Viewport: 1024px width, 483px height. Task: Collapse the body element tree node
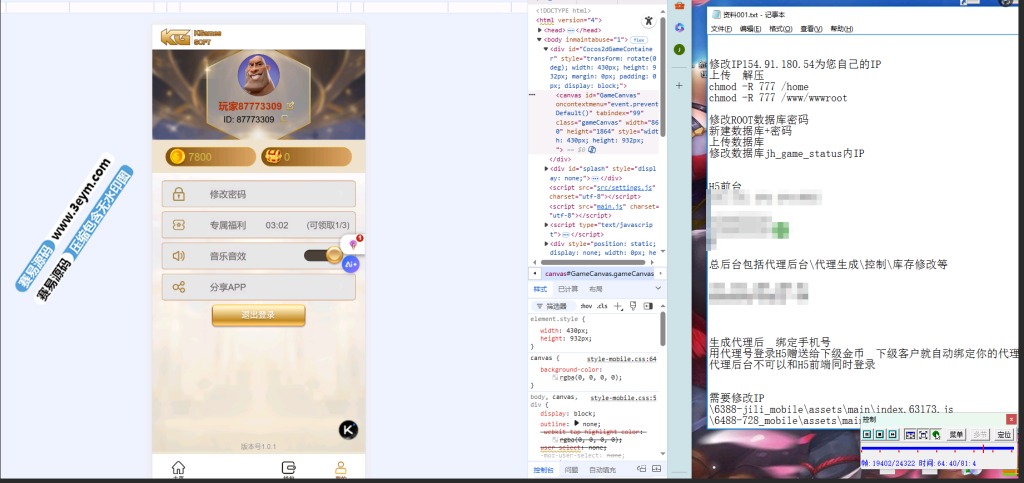click(x=540, y=39)
